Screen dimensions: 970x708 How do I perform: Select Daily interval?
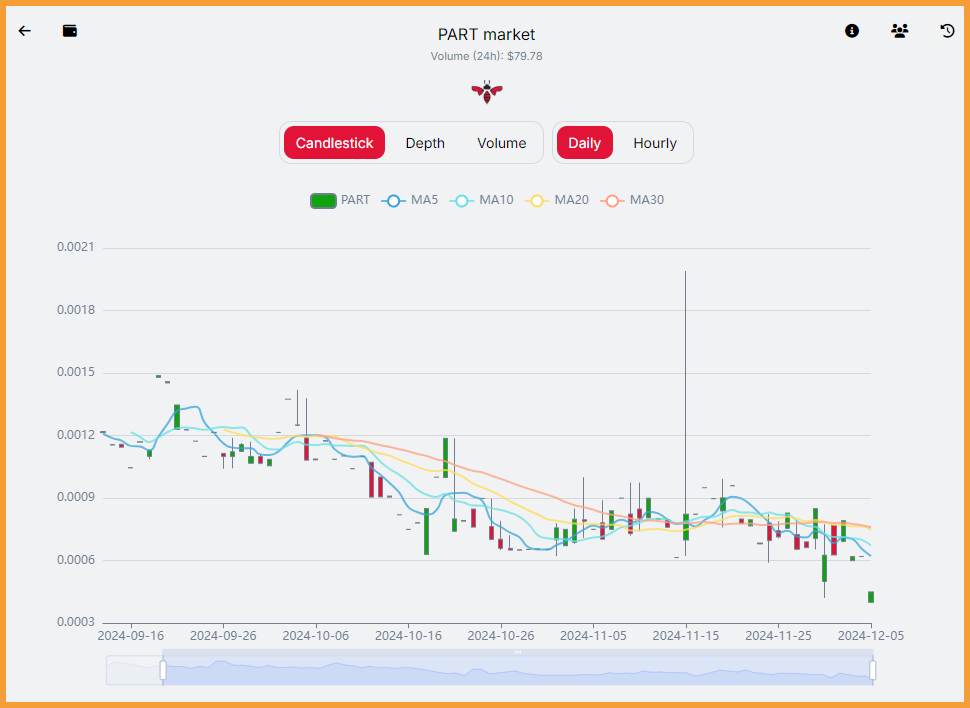click(585, 143)
